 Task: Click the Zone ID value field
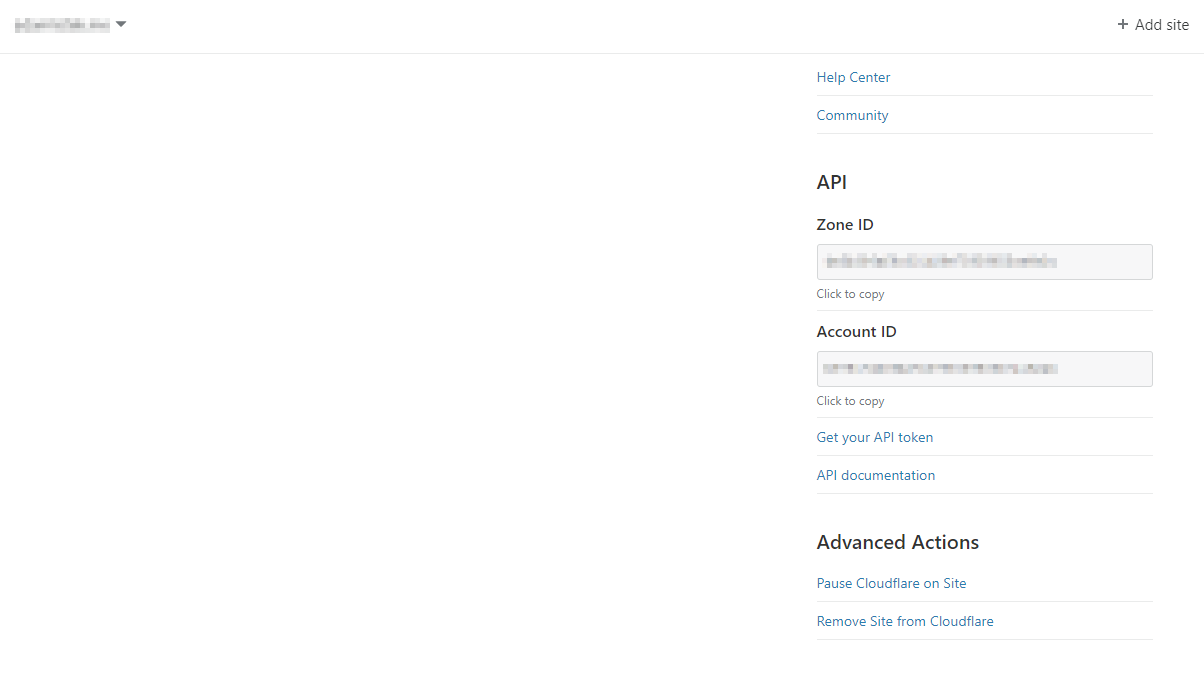[x=984, y=262]
